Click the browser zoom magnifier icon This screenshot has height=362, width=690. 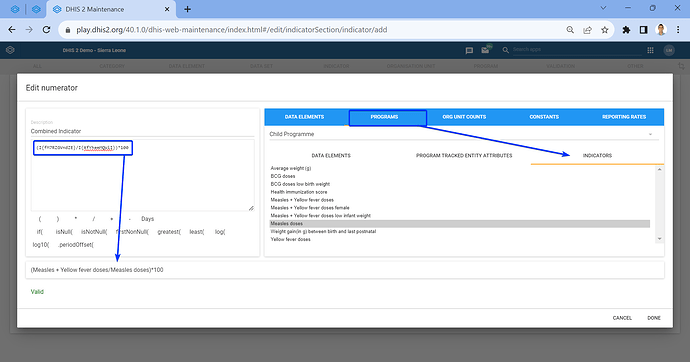(x=570, y=30)
